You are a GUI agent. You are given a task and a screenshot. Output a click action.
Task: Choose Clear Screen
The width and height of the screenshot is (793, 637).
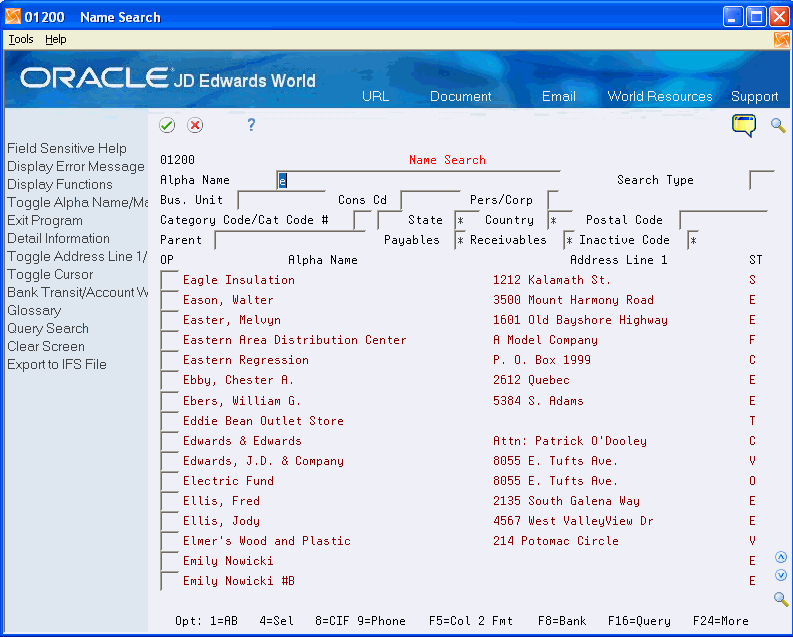coord(46,346)
